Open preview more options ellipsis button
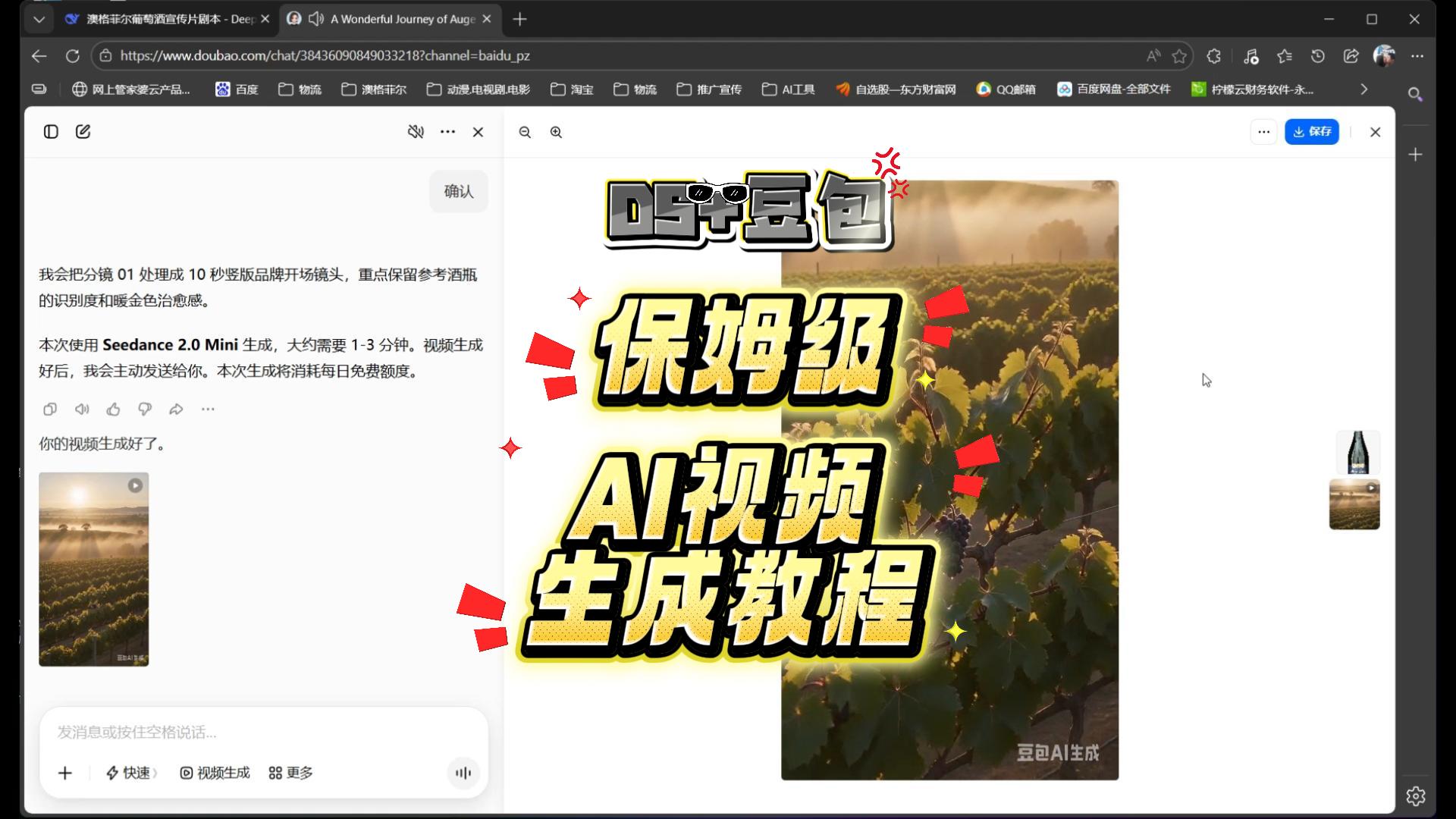The image size is (1456, 819). pyautogui.click(x=1263, y=132)
